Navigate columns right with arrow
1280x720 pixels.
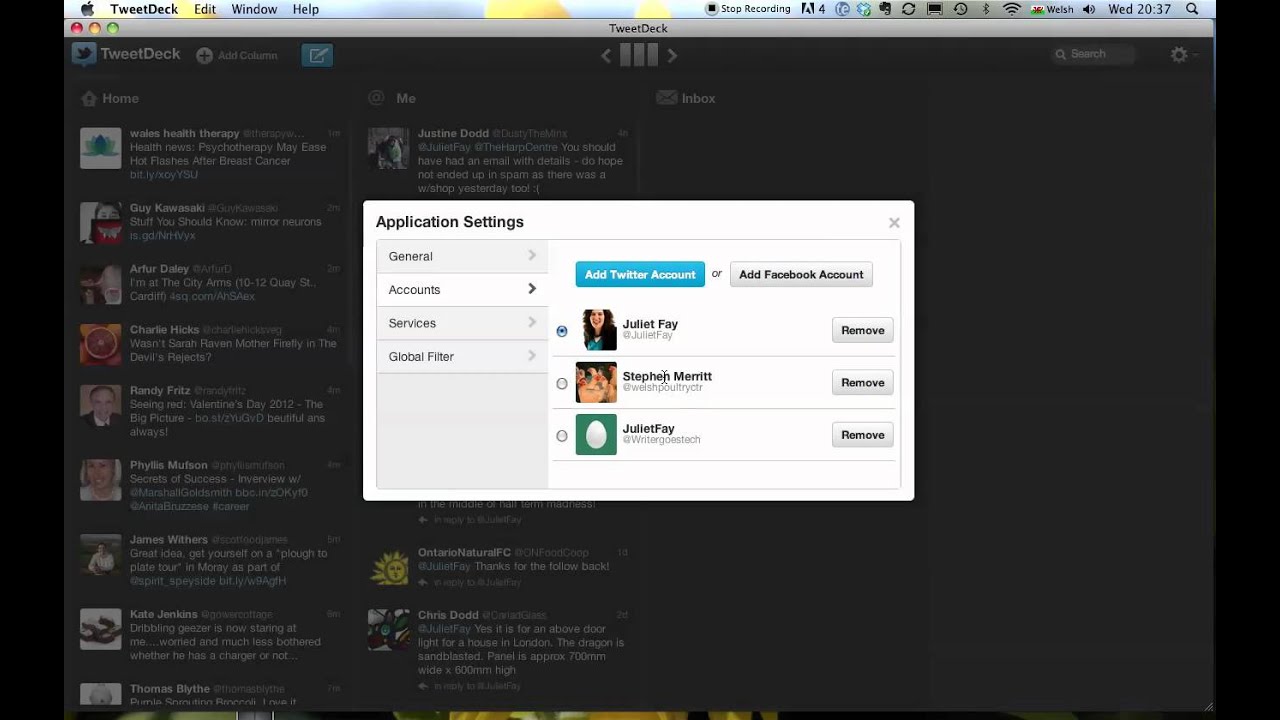pyautogui.click(x=672, y=56)
